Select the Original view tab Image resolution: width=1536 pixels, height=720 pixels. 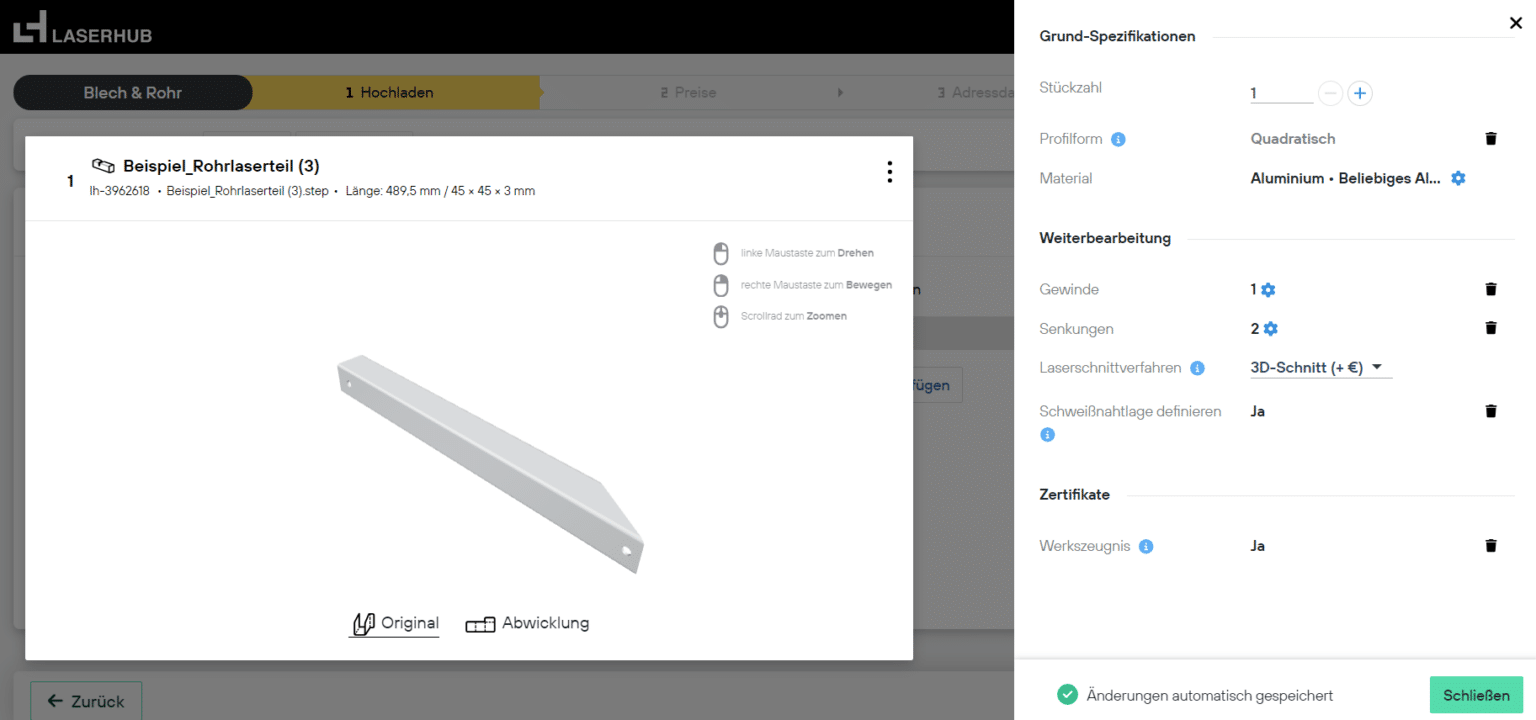tap(394, 624)
